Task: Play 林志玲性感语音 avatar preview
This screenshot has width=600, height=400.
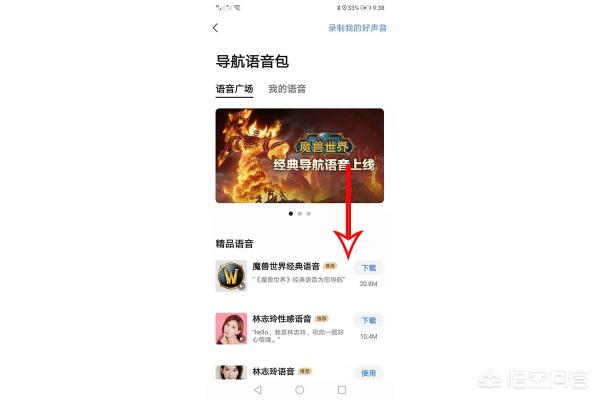Action: coord(231,328)
